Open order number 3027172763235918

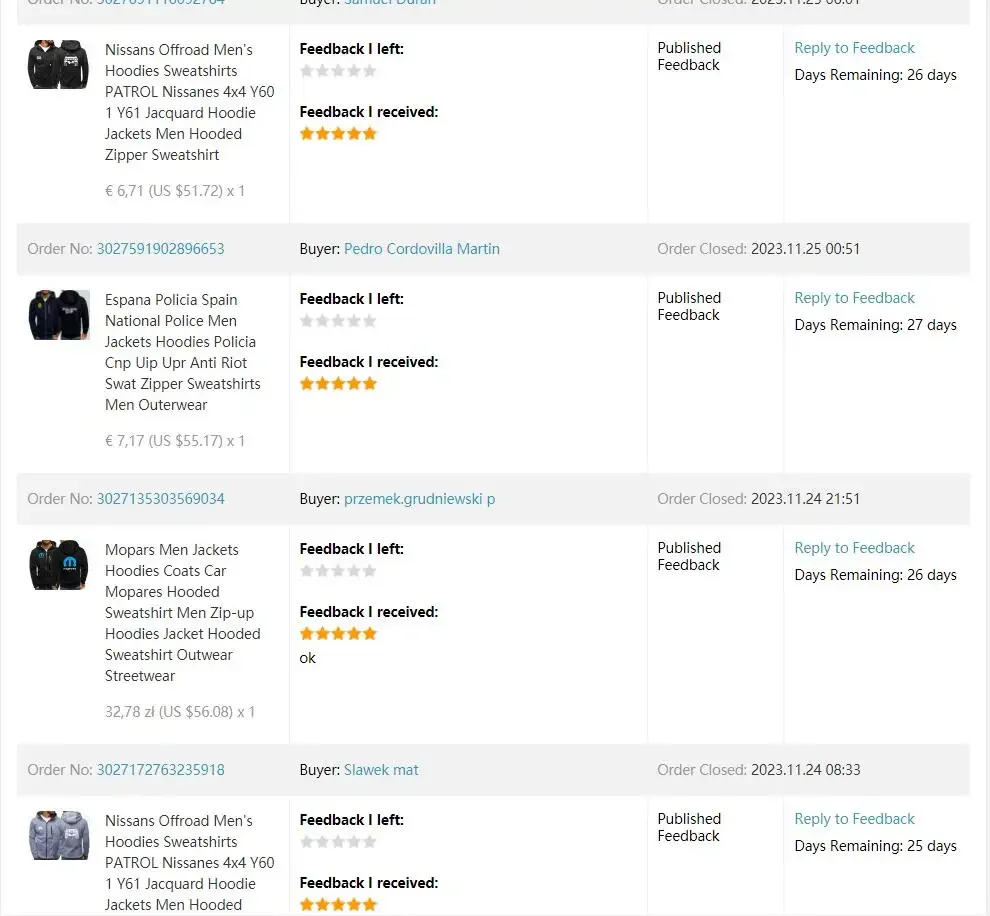tap(160, 770)
